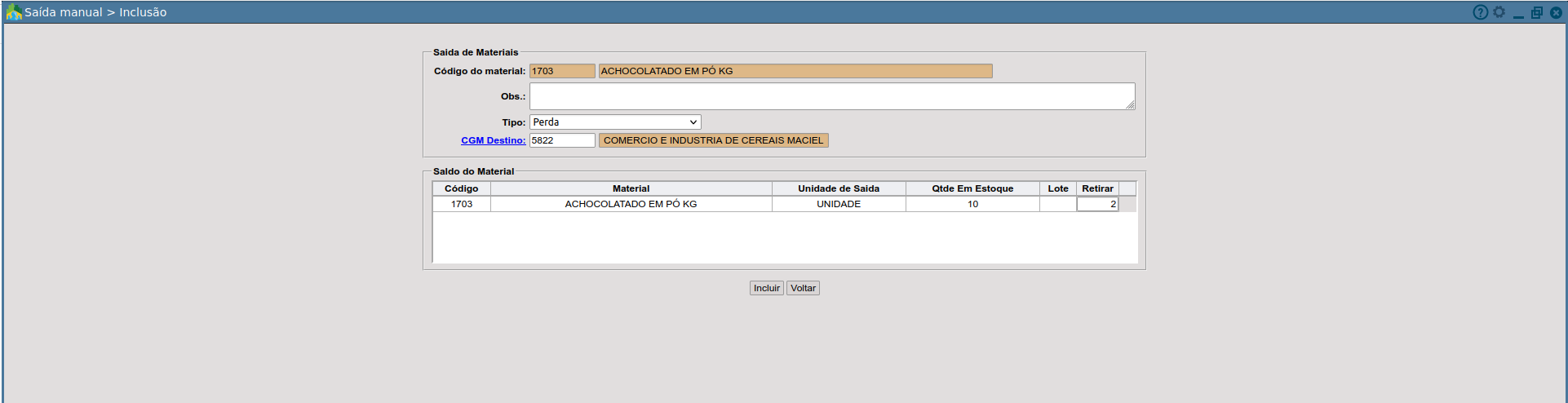The width and height of the screenshot is (1568, 403).
Task: Click the Unidade de Saída column header
Action: [838, 188]
